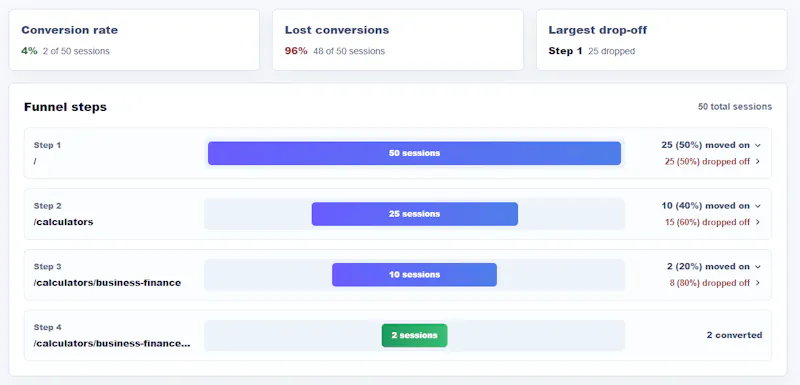Select the truncated Step 4 path

point(112,344)
